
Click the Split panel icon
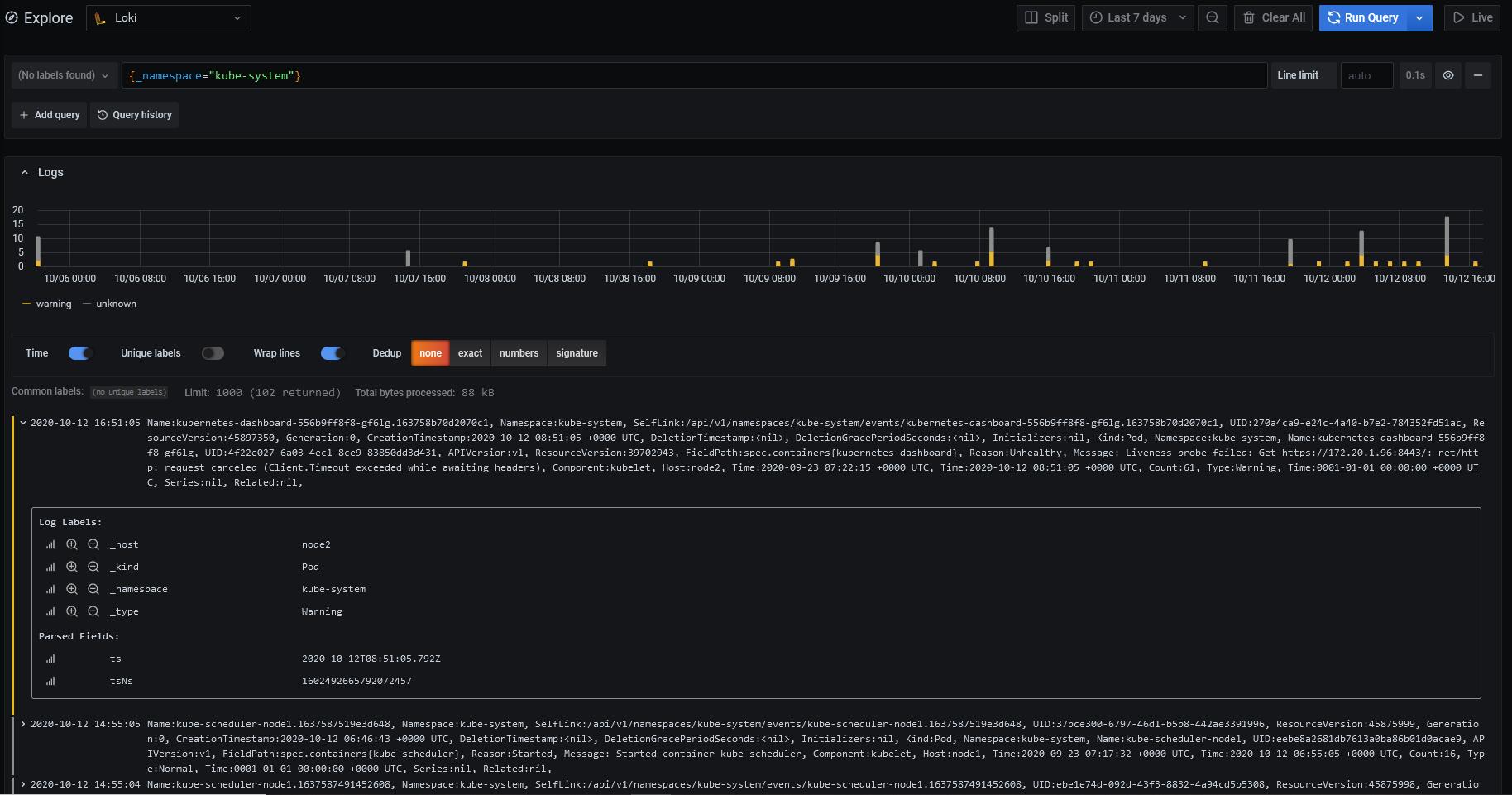point(1031,17)
